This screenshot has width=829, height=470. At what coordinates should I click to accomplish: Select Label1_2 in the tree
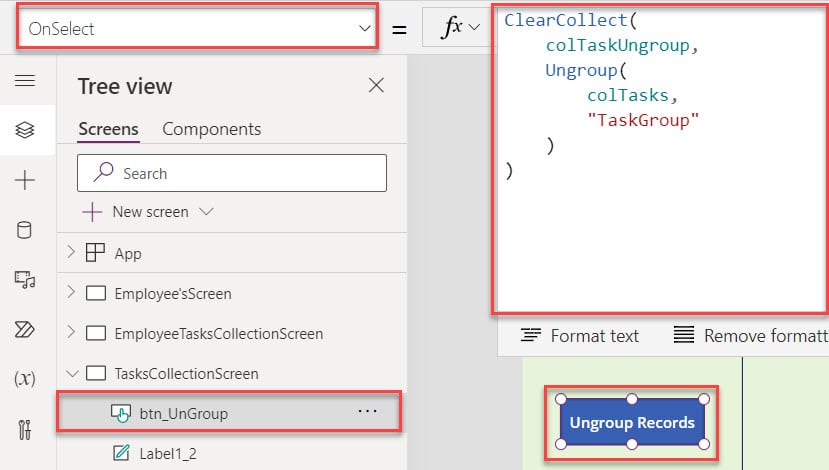[x=168, y=454]
